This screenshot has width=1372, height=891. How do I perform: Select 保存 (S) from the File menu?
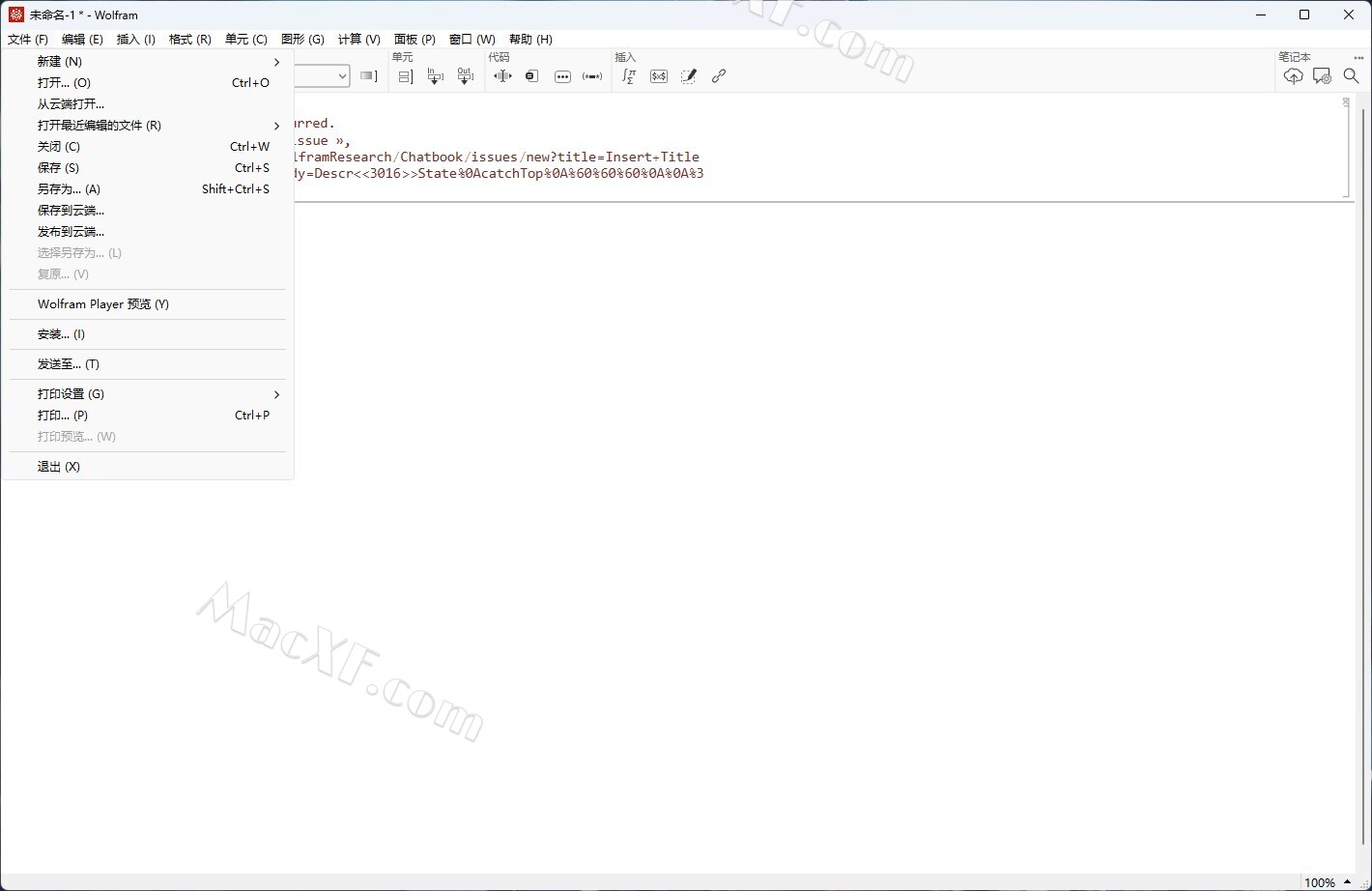click(58, 168)
